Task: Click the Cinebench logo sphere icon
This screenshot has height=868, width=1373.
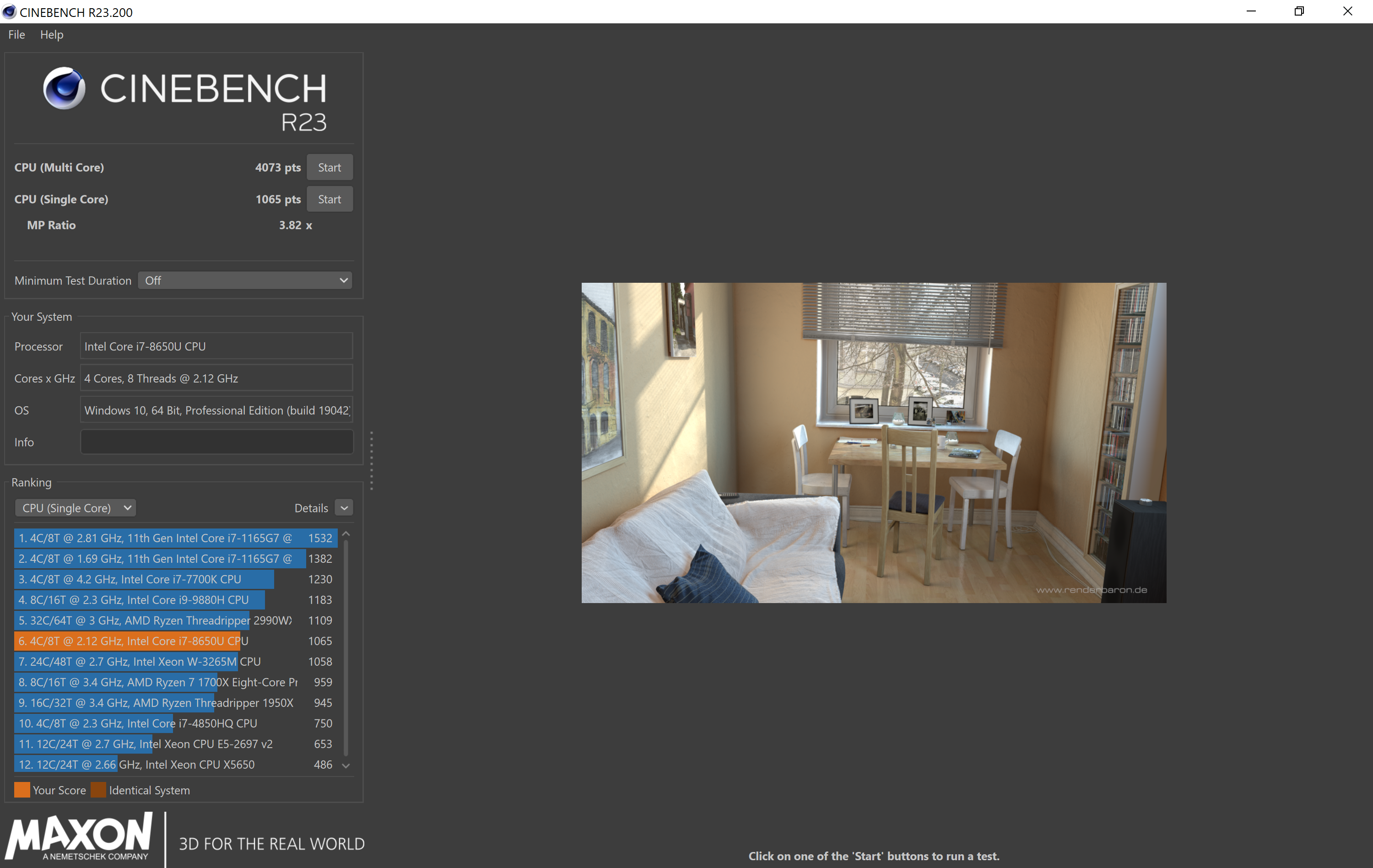Action: pos(64,88)
